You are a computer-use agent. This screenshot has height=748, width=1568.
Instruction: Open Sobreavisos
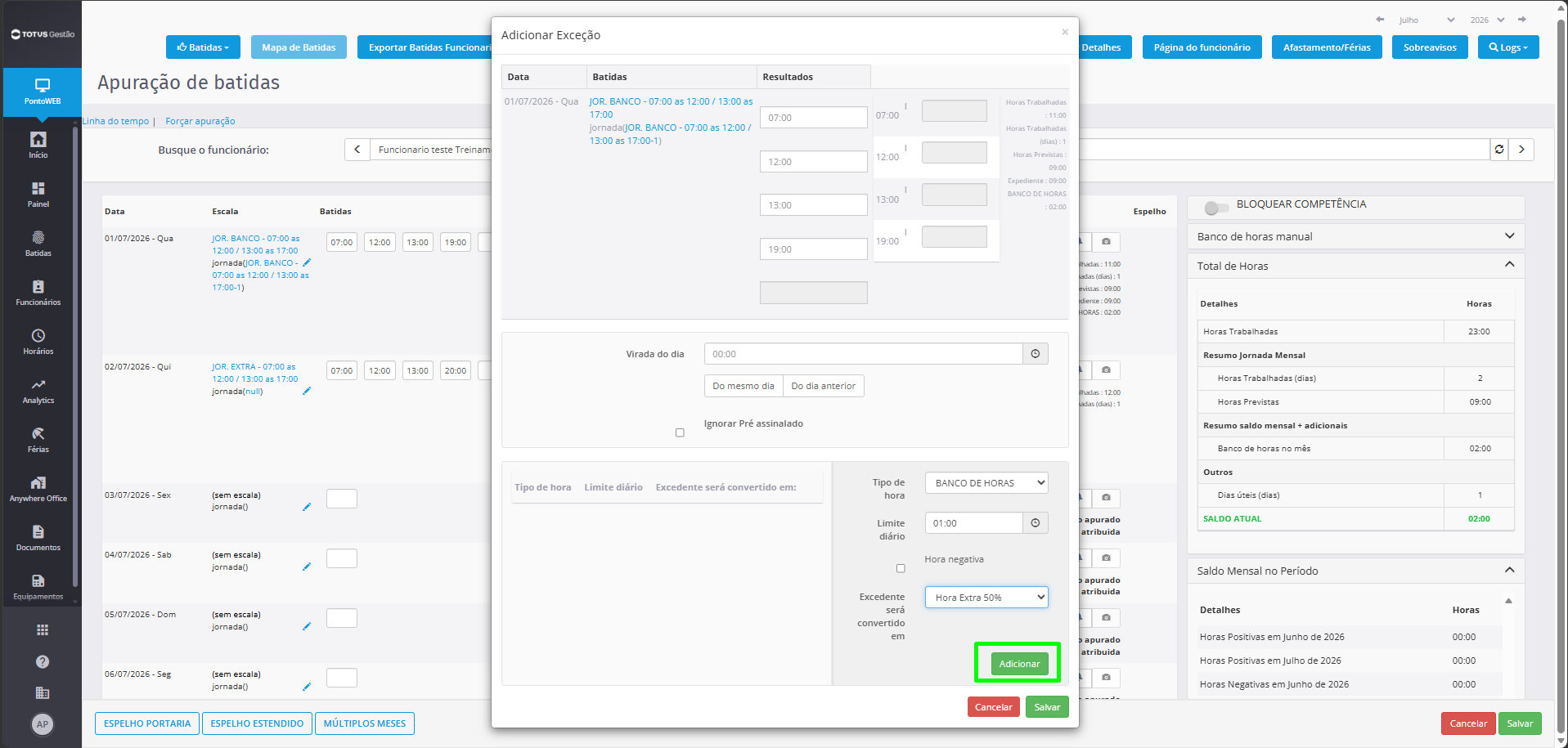(1430, 47)
